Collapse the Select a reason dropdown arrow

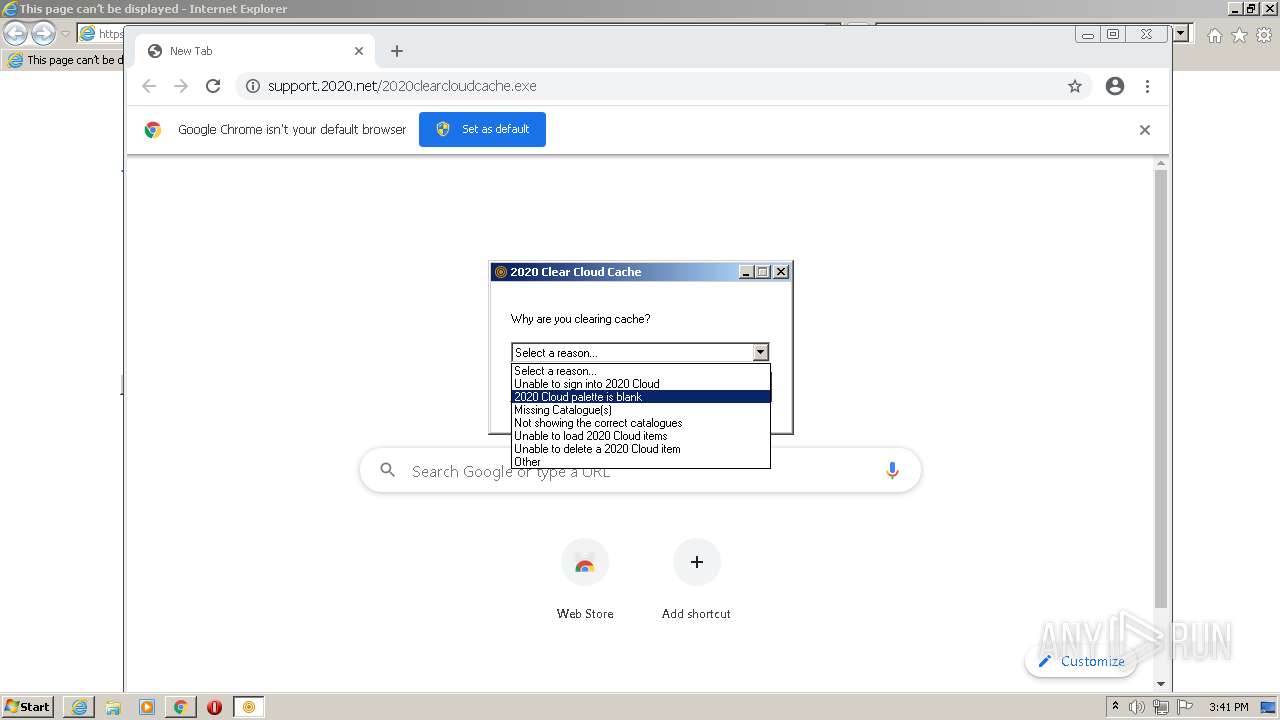(x=761, y=352)
